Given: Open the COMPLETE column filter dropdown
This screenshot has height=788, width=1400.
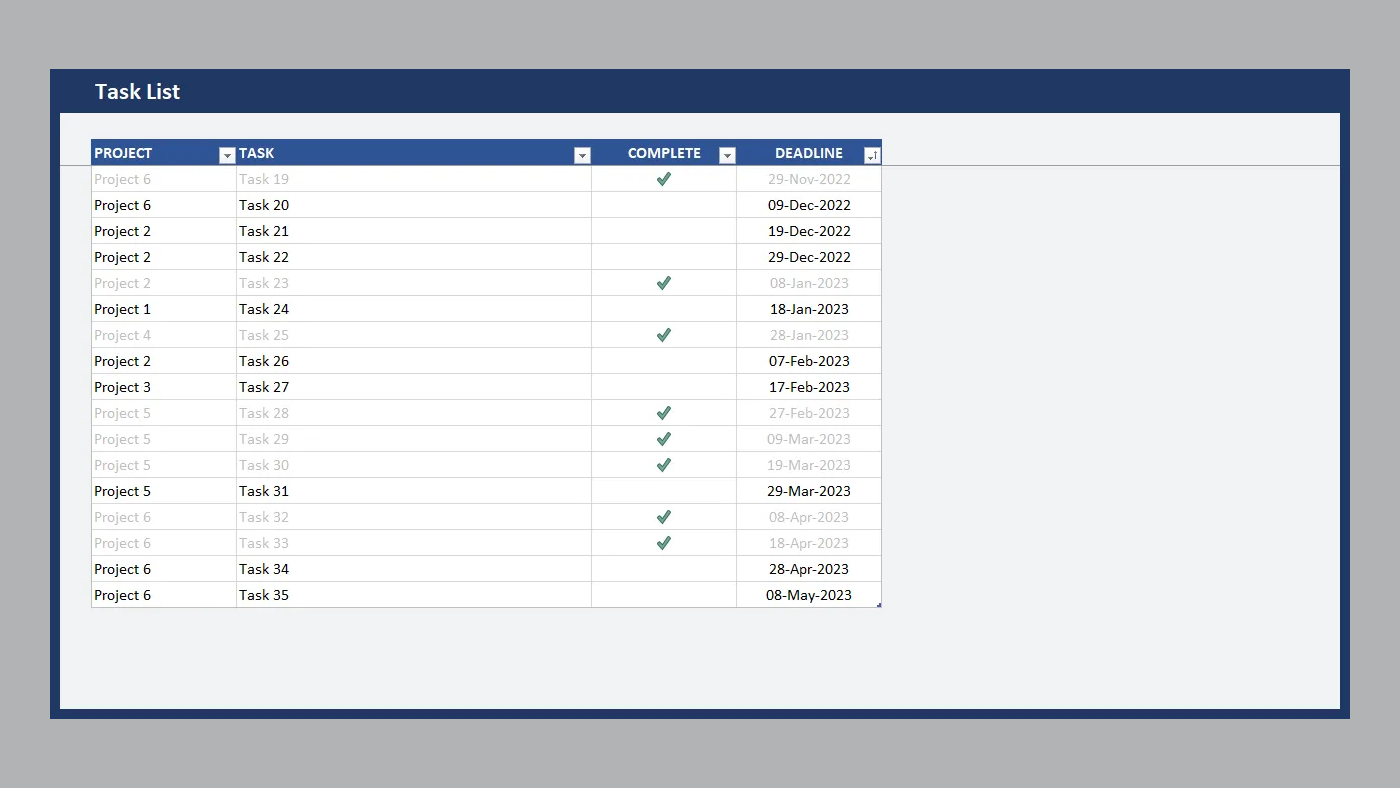Looking at the screenshot, I should (727, 155).
